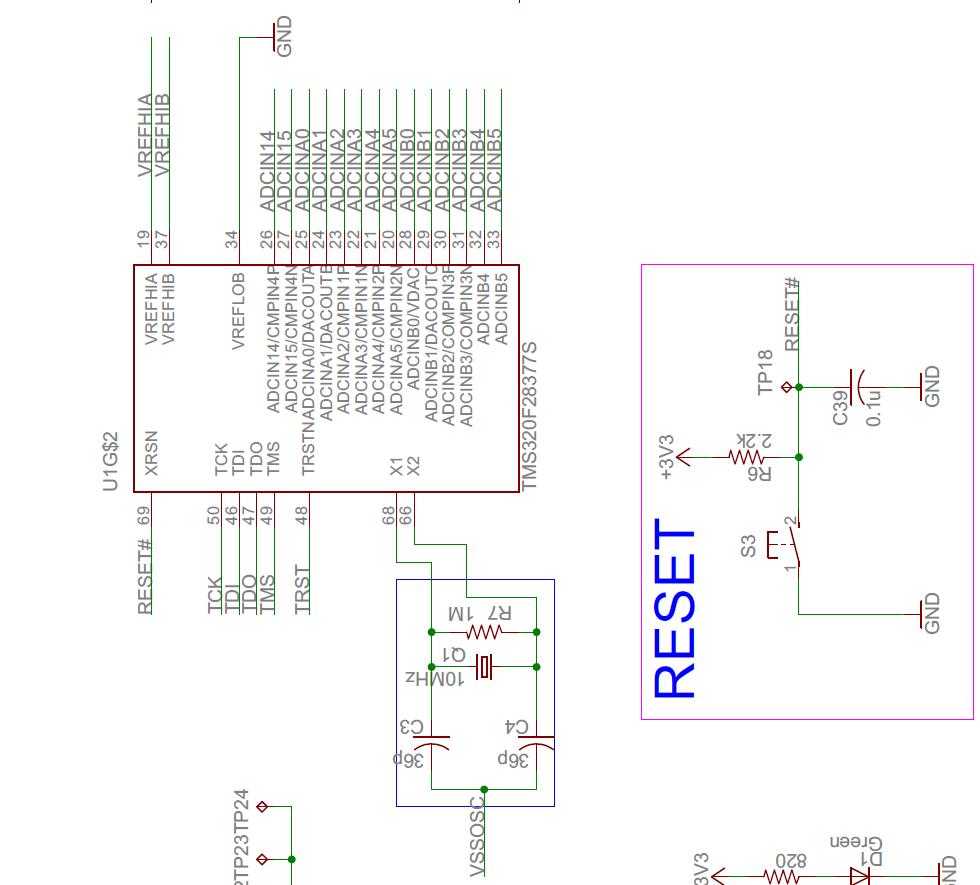The height and width of the screenshot is (885, 980).
Task: Select the Q1 10MHz crystal symbol
Action: (x=485, y=665)
